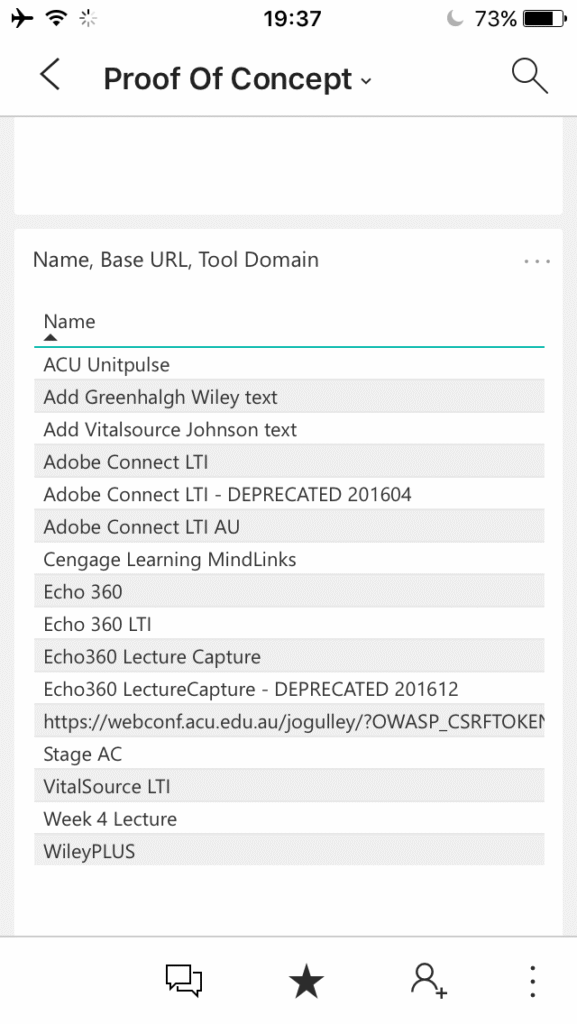Open the comments chat bubble icon
This screenshot has height=1024, width=577.
click(183, 980)
